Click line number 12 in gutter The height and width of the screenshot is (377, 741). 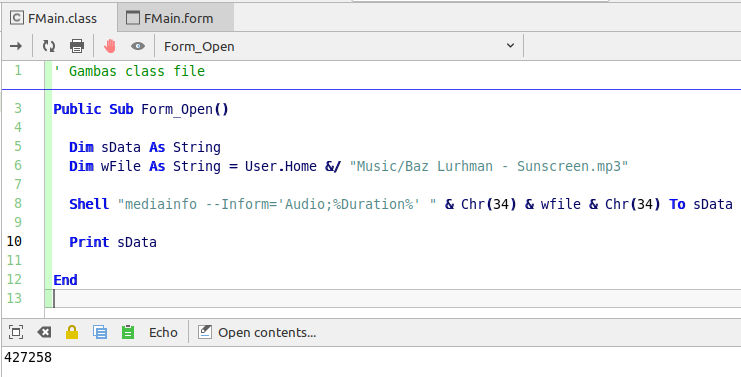point(14,279)
